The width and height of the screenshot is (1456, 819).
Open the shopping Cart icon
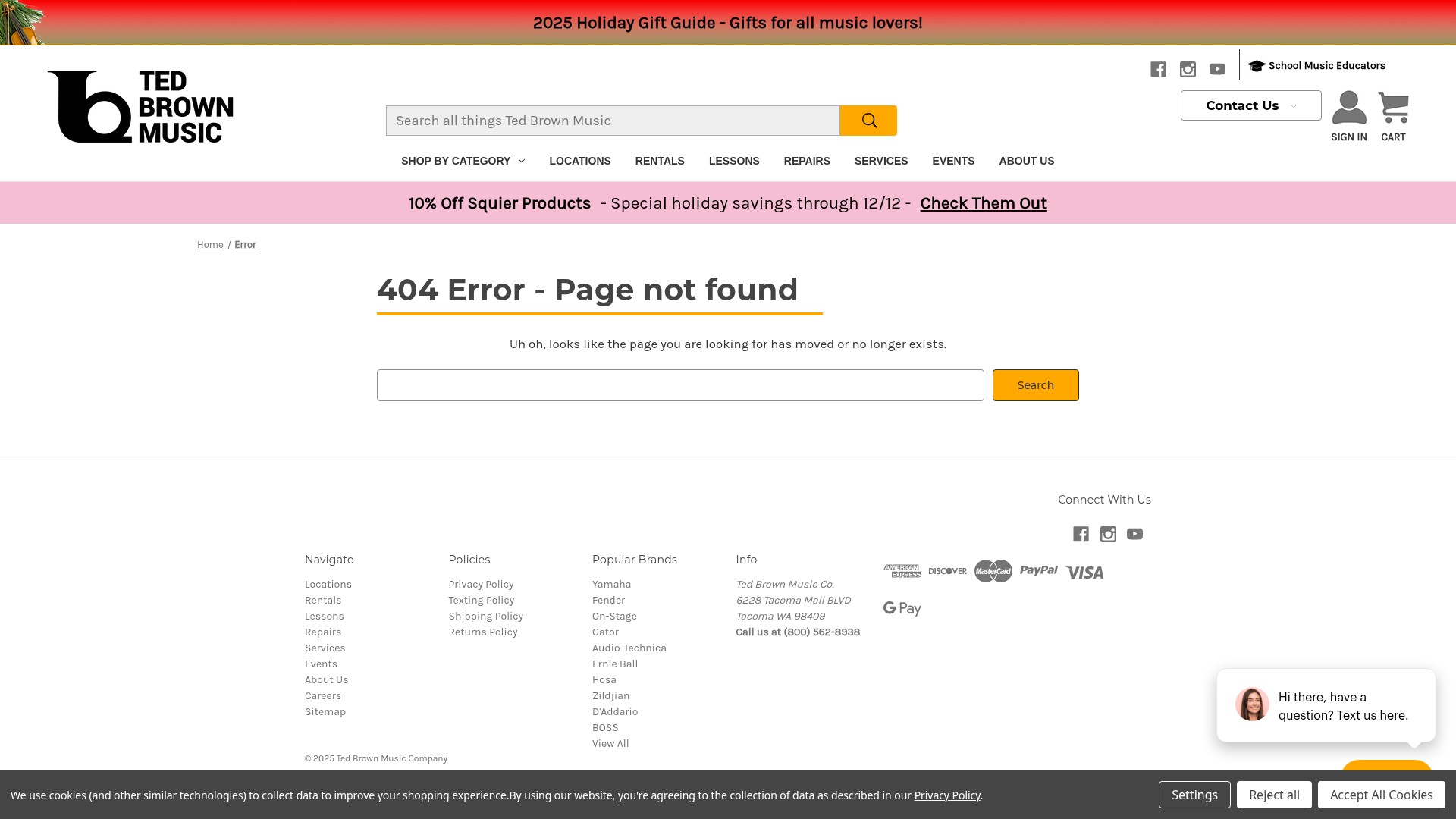[1393, 108]
